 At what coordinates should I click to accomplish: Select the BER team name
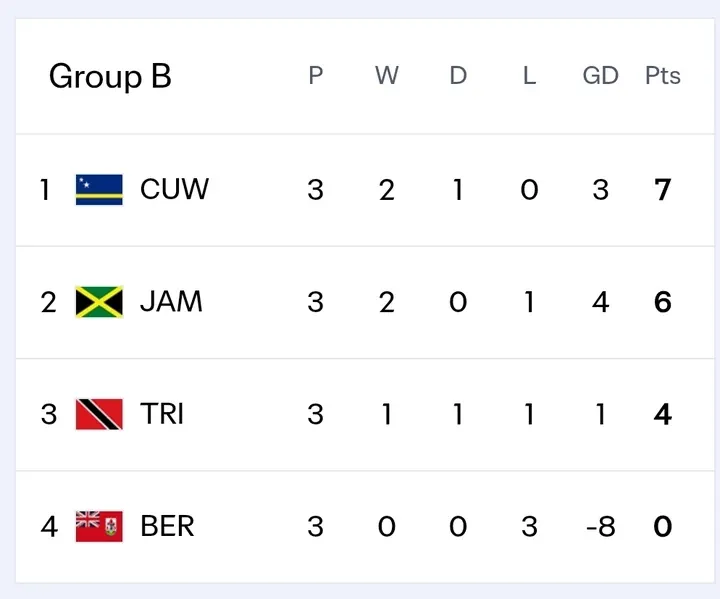(x=167, y=526)
